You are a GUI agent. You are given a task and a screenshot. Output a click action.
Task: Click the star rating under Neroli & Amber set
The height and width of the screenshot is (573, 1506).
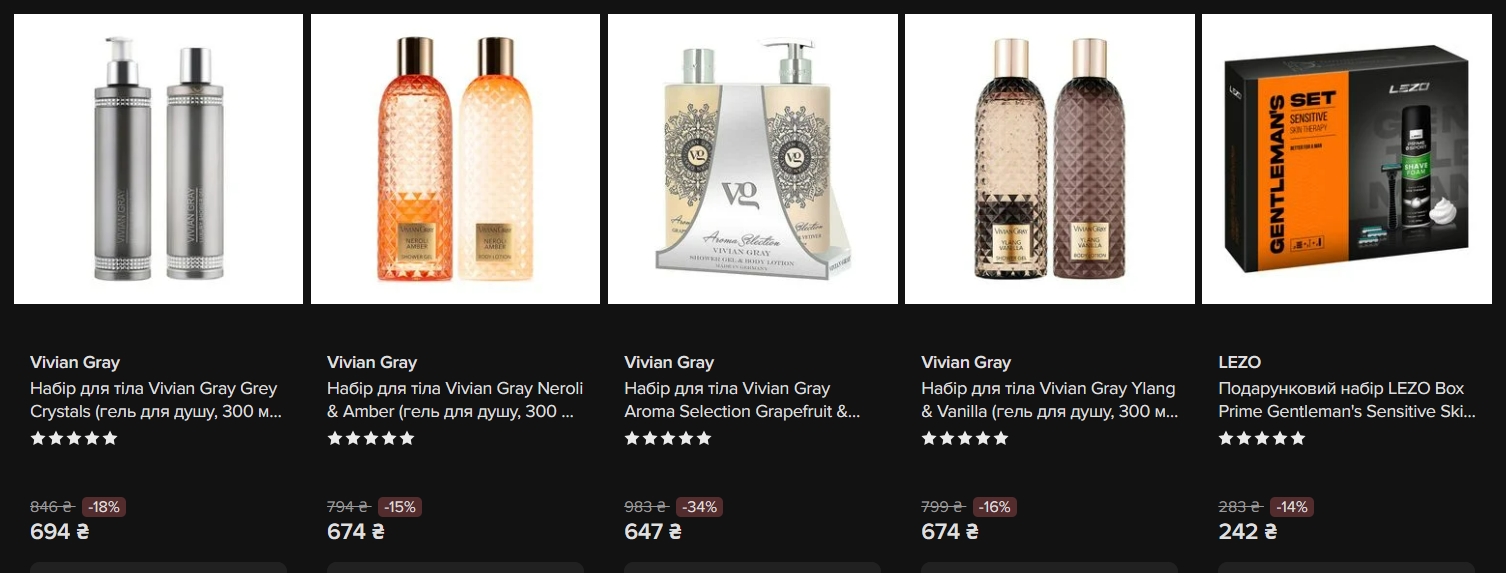(371, 438)
